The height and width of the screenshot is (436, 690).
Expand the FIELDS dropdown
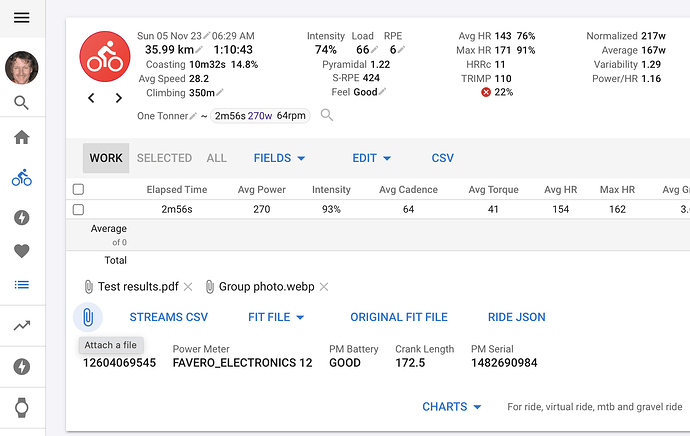point(279,158)
